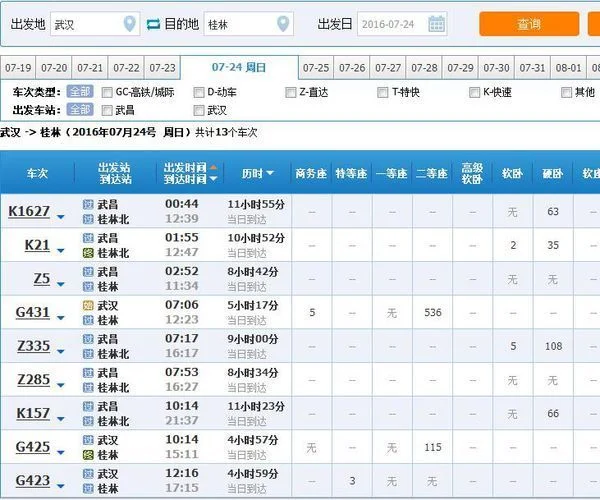This screenshot has width=600, height=500.
Task: Select the 07-20 date tab
Action: (54, 68)
